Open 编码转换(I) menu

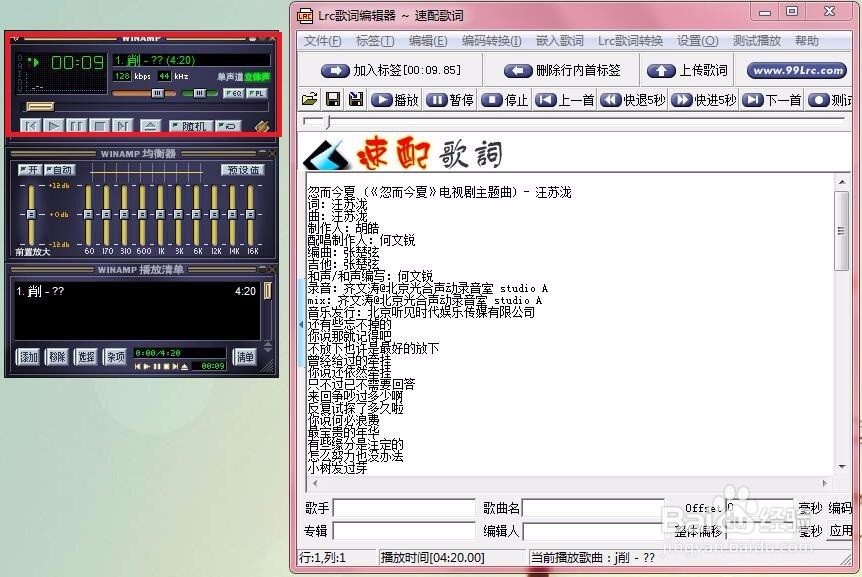491,41
